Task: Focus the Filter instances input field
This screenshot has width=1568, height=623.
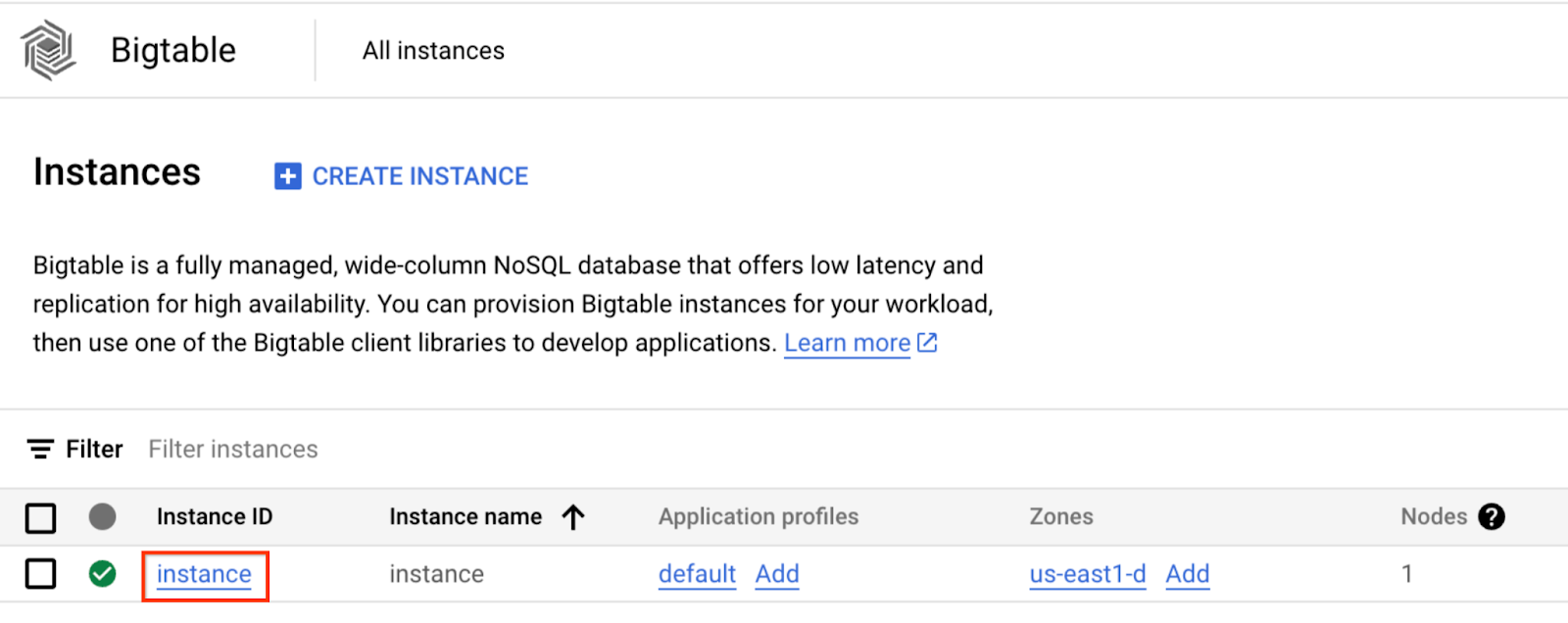Action: click(x=233, y=450)
